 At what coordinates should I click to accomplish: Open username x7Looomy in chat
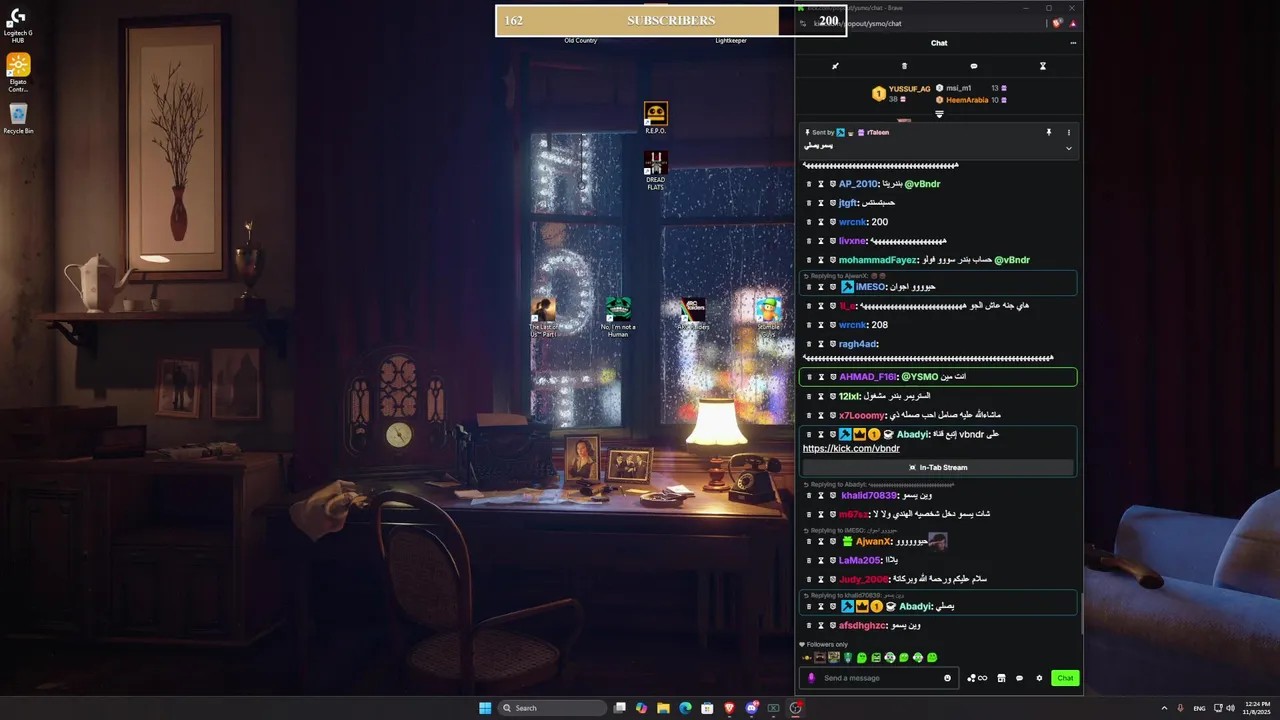[862, 415]
